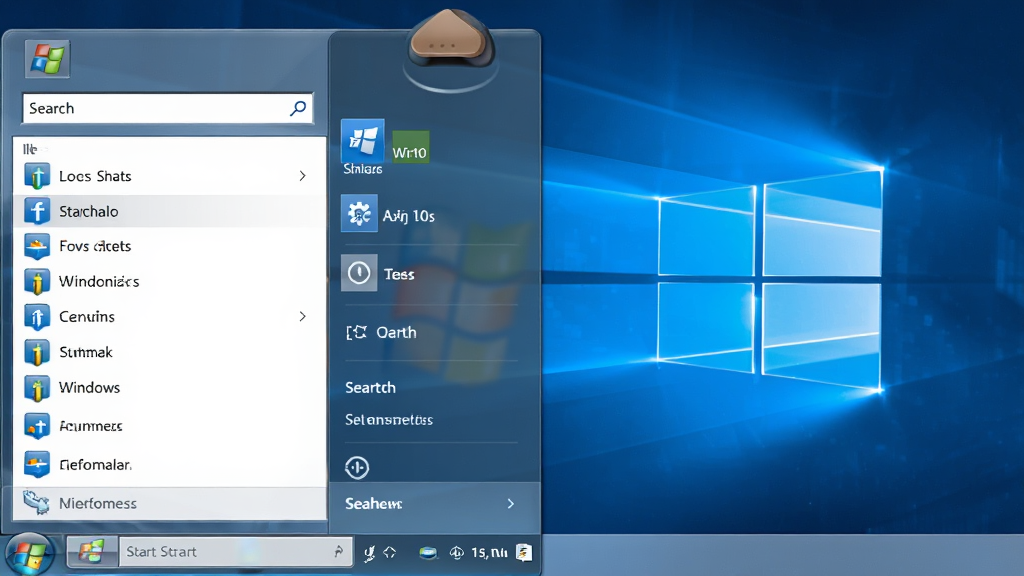1024x576 pixels.
Task: Click the diamond arrows tray icon
Action: point(390,552)
